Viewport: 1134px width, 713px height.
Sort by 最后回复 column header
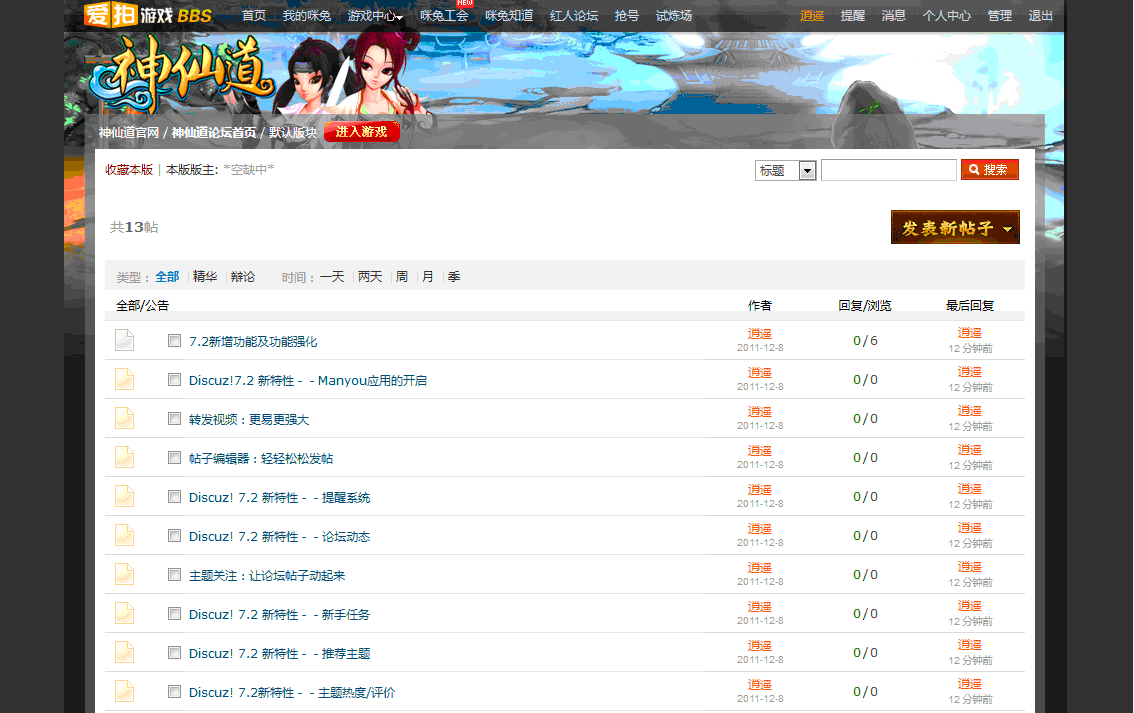[970, 306]
